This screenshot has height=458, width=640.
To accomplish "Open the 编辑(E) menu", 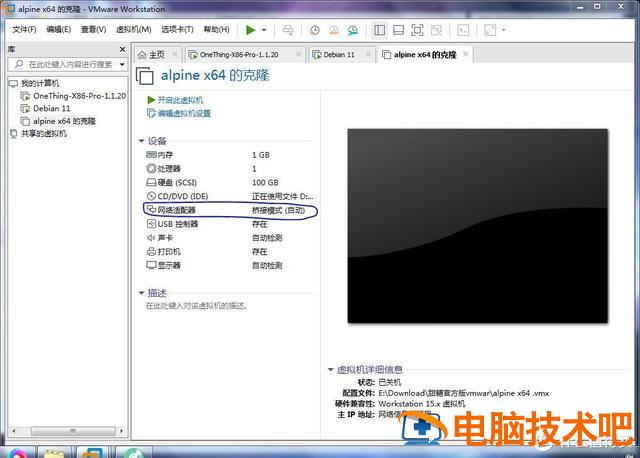I will click(x=59, y=29).
